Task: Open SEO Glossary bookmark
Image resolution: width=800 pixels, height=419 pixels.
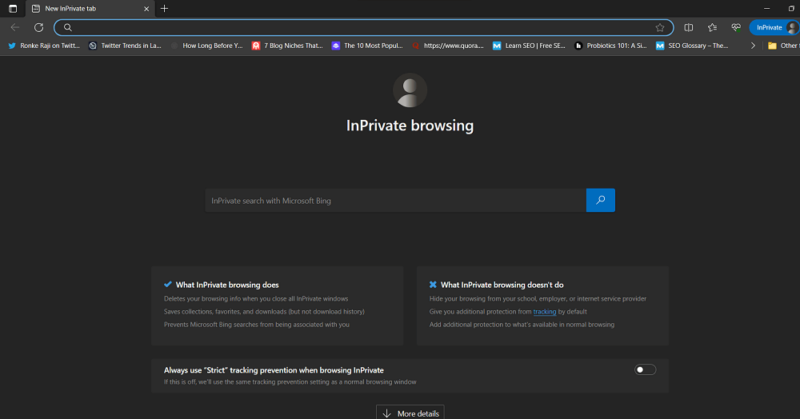Action: (692, 45)
